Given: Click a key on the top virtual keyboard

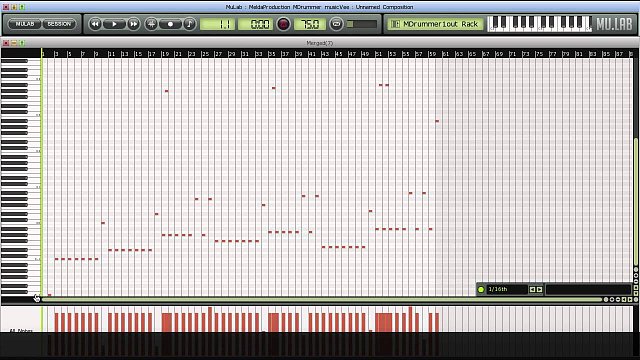Looking at the screenshot, I should (x=540, y=24).
